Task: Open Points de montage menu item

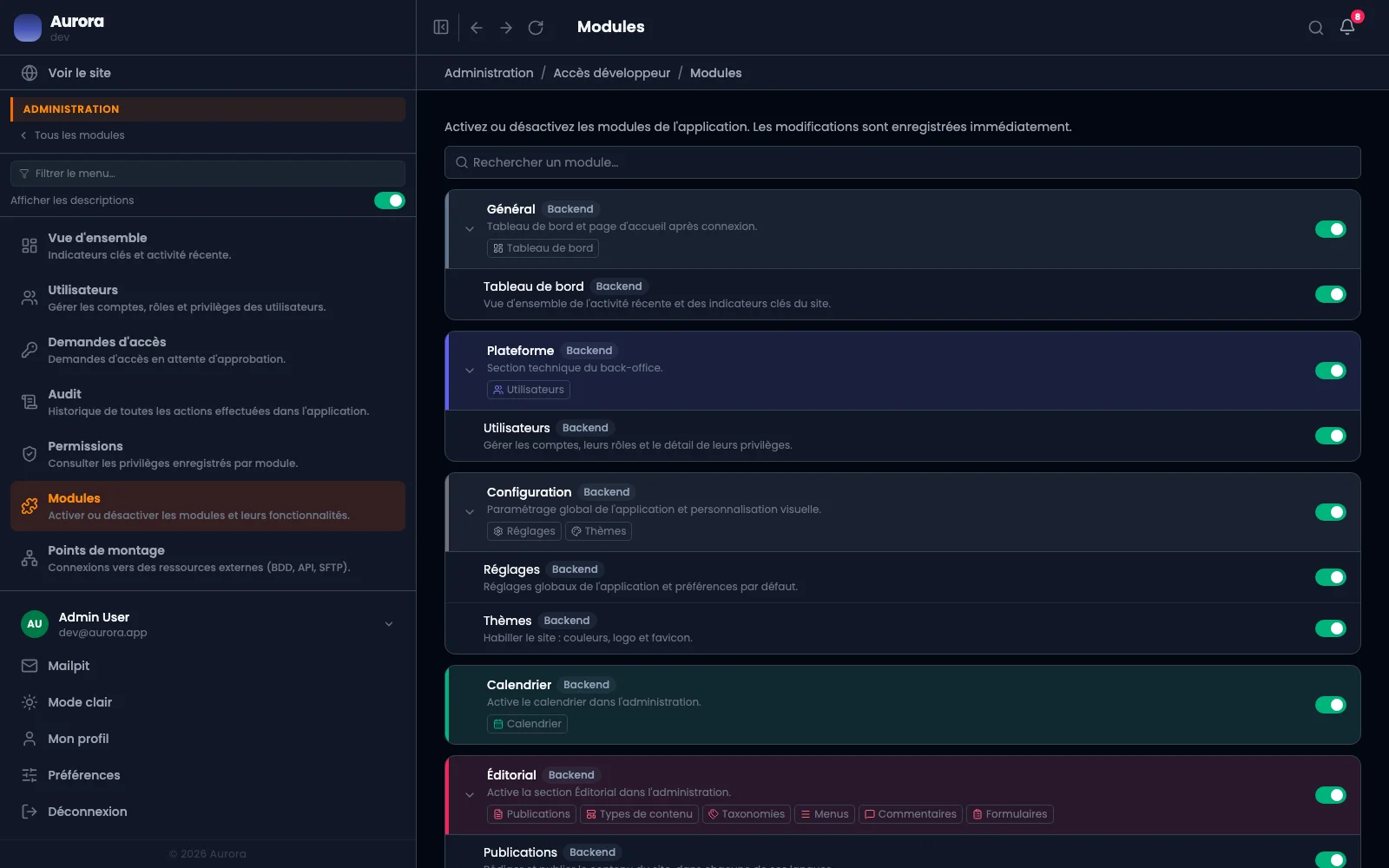Action: pos(207,558)
